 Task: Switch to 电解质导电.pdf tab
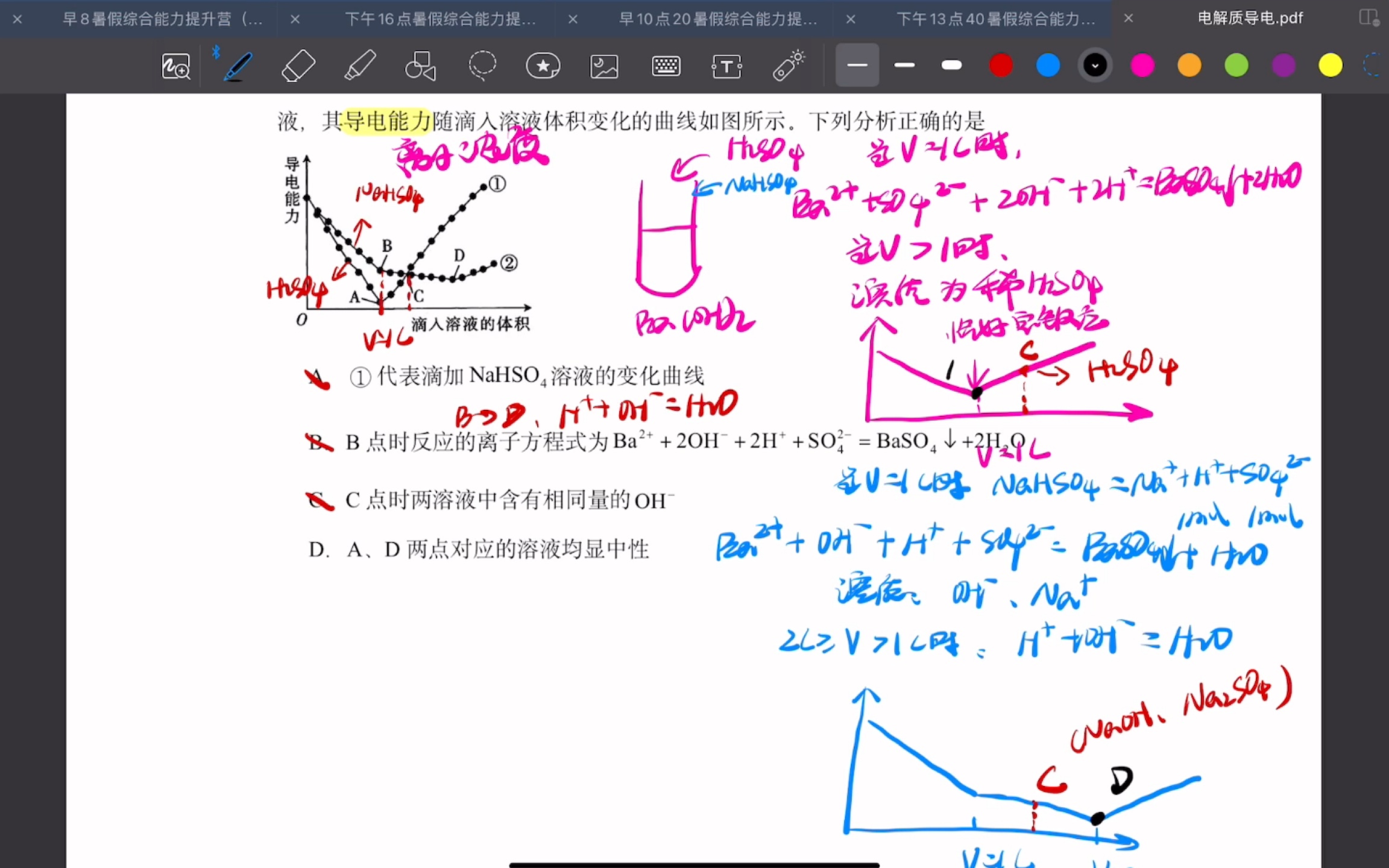tap(1250, 19)
